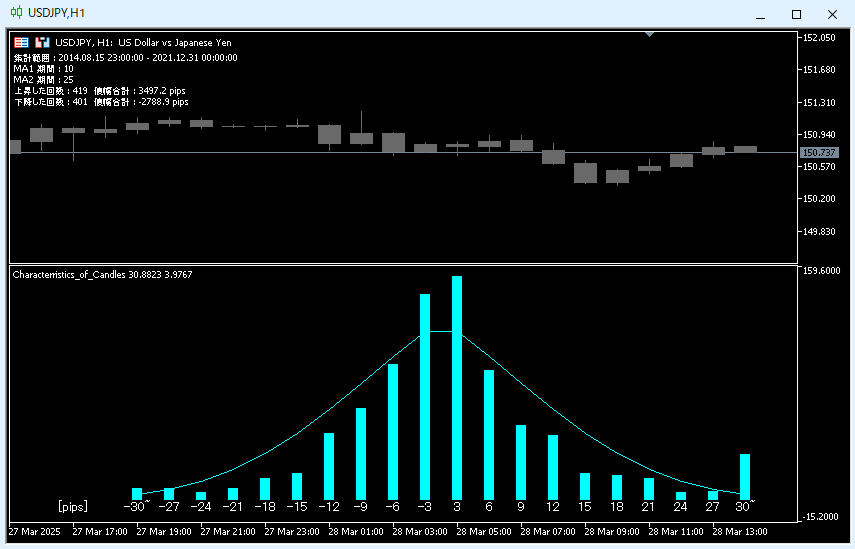Select the cyan bar above the -3 label

(425, 397)
